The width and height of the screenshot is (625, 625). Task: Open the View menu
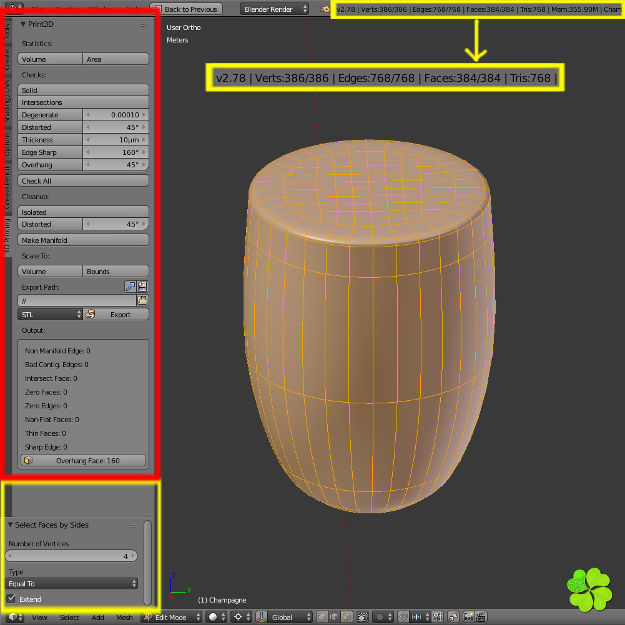[39, 617]
